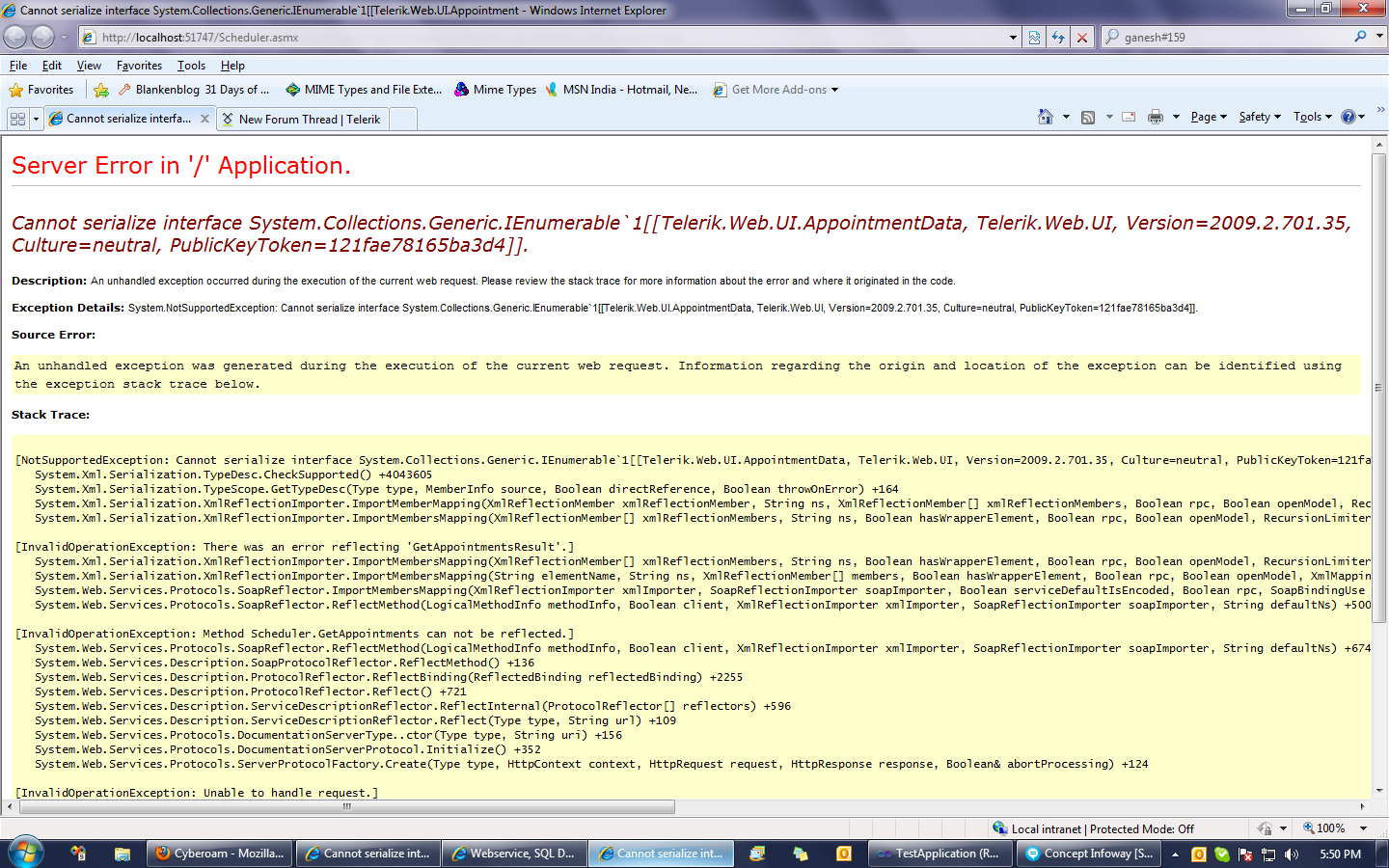The width and height of the screenshot is (1389, 868).
Task: Expand the address bar autocomplete dropdown
Action: tap(1013, 38)
